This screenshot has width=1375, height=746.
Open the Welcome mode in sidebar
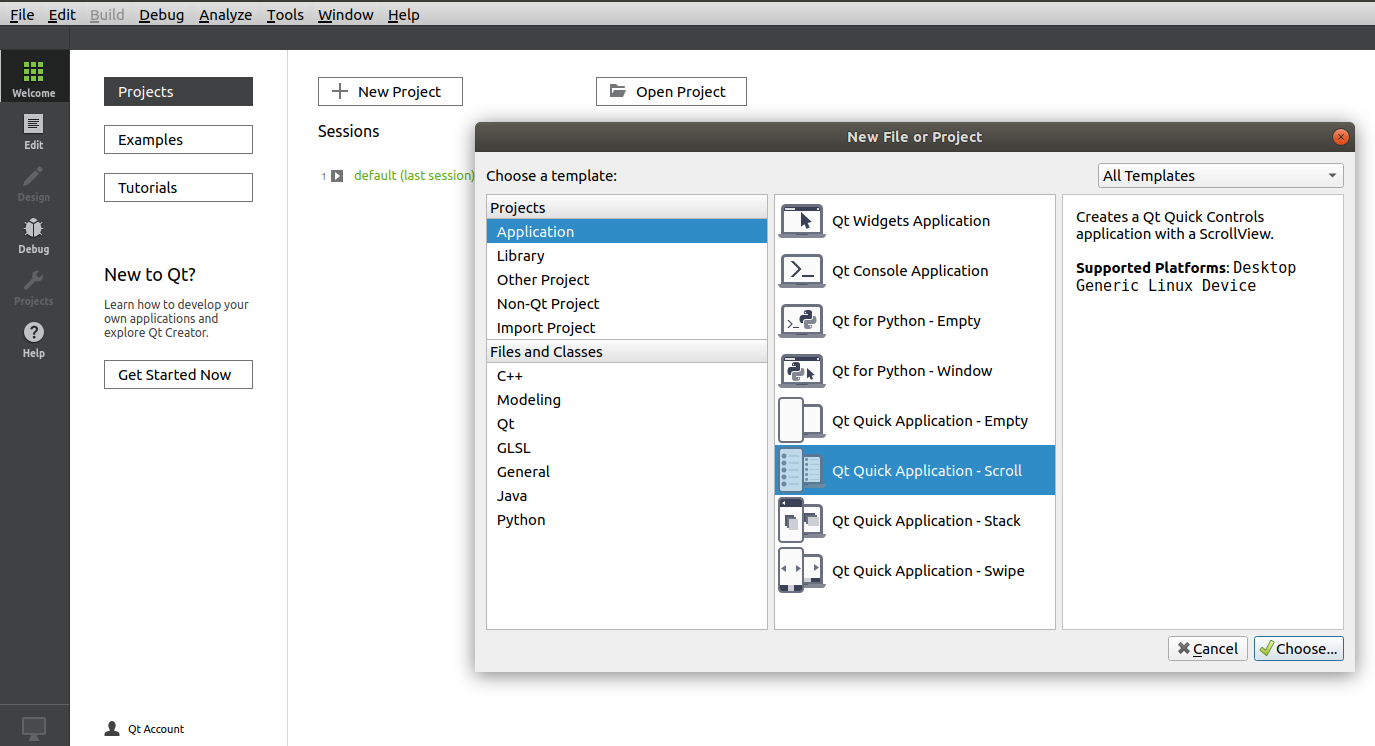[x=34, y=77]
